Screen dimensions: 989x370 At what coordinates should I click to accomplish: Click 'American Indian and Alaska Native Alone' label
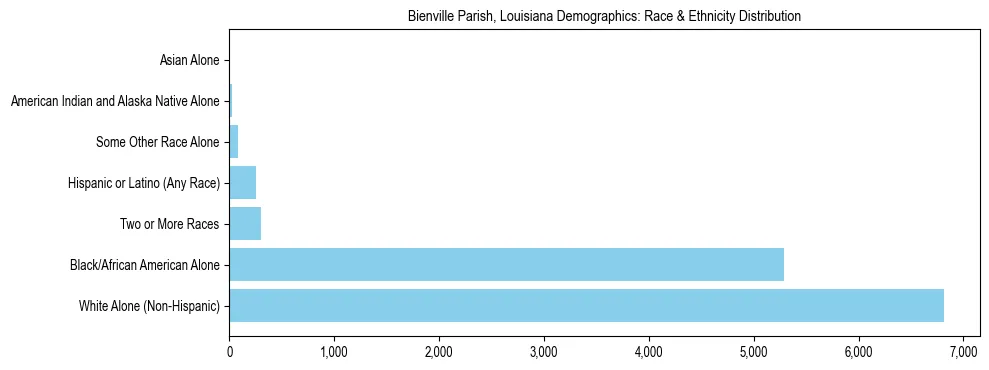tap(115, 101)
